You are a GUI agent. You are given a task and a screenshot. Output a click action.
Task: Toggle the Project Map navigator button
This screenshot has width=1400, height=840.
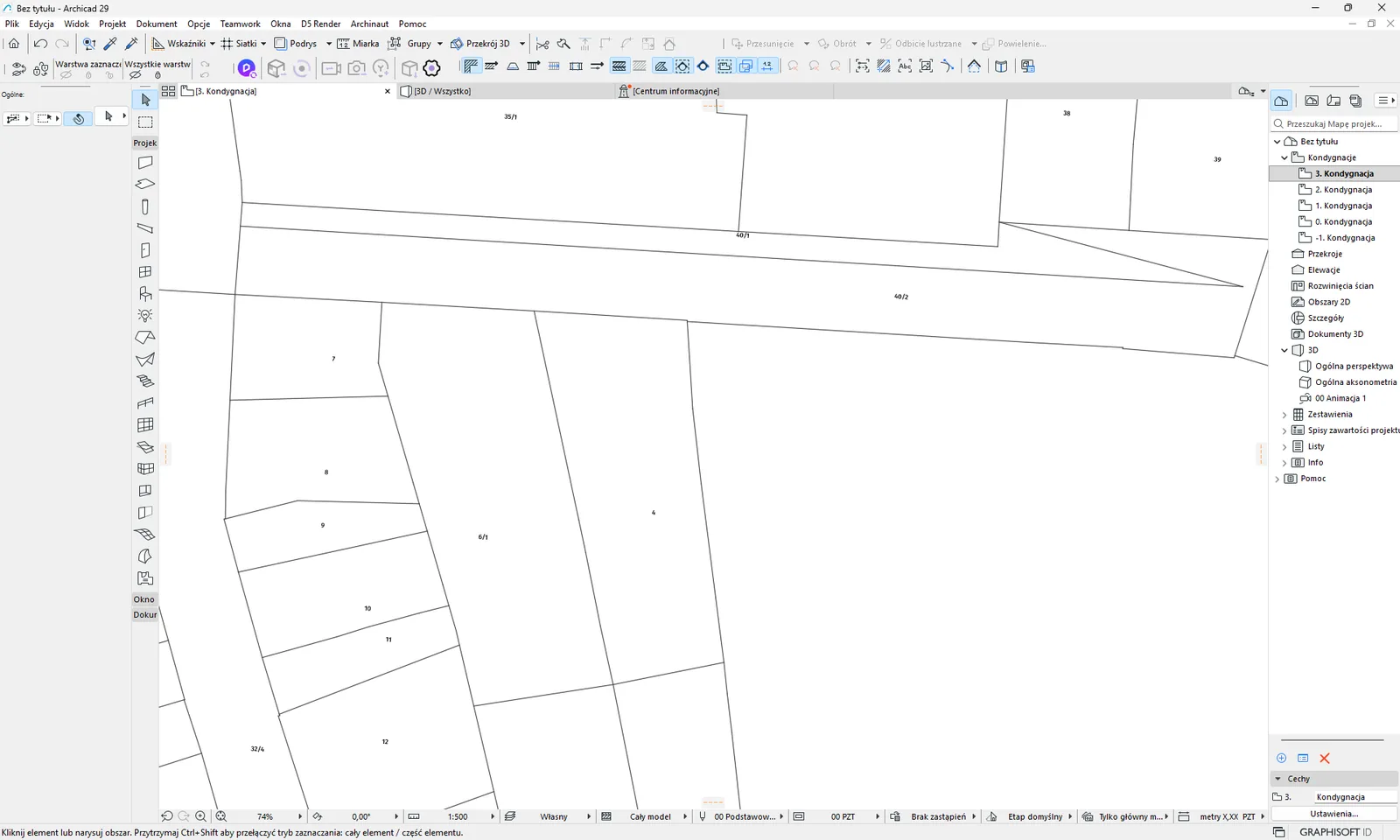[1282, 101]
